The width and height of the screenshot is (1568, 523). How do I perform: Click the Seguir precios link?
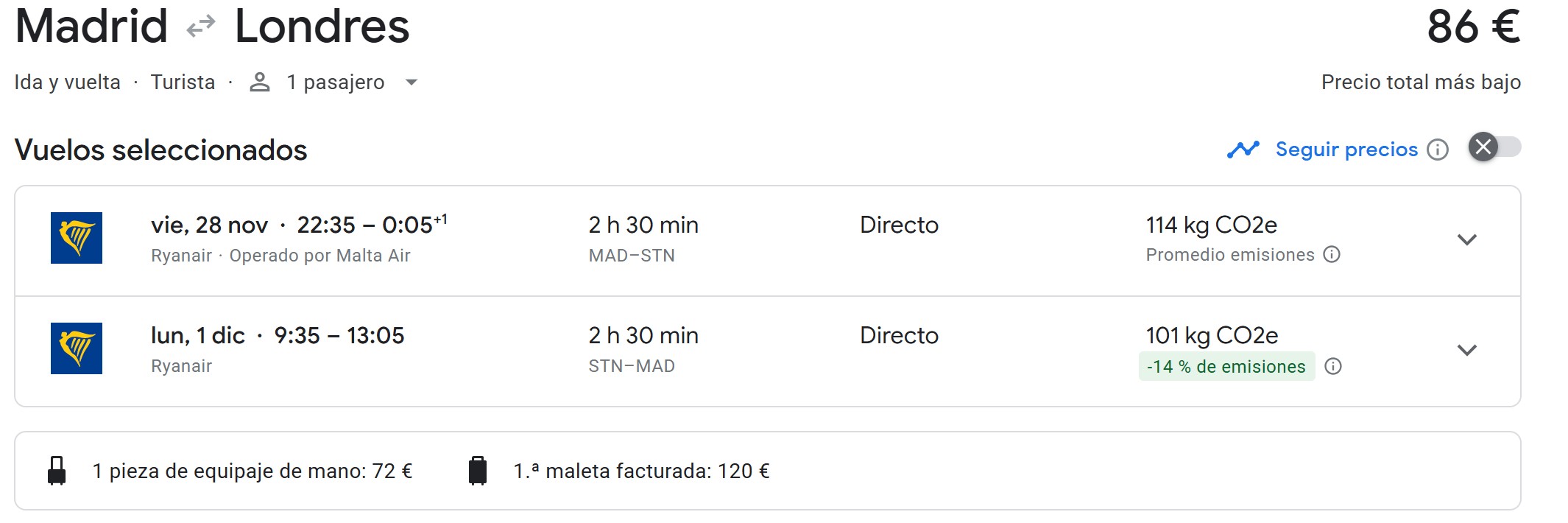coord(1346,150)
